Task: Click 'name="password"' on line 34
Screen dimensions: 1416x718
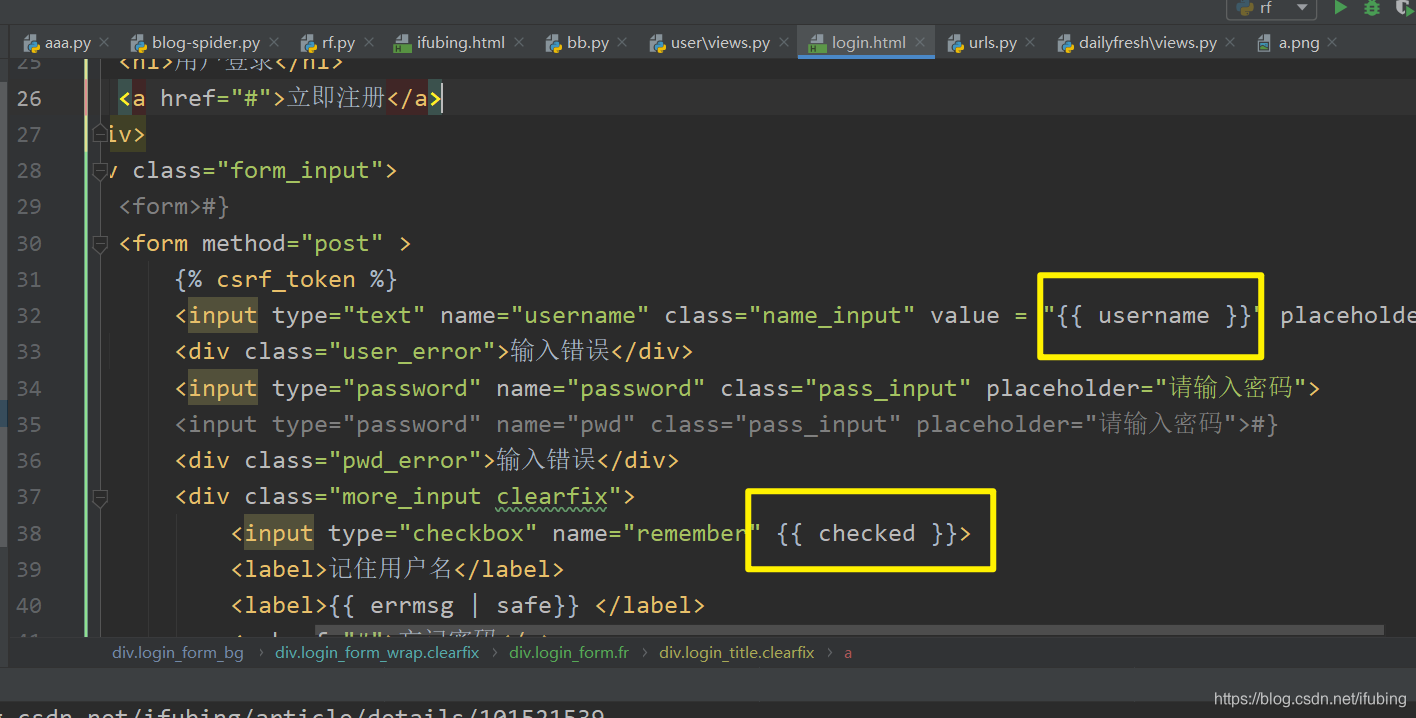Action: point(601,388)
